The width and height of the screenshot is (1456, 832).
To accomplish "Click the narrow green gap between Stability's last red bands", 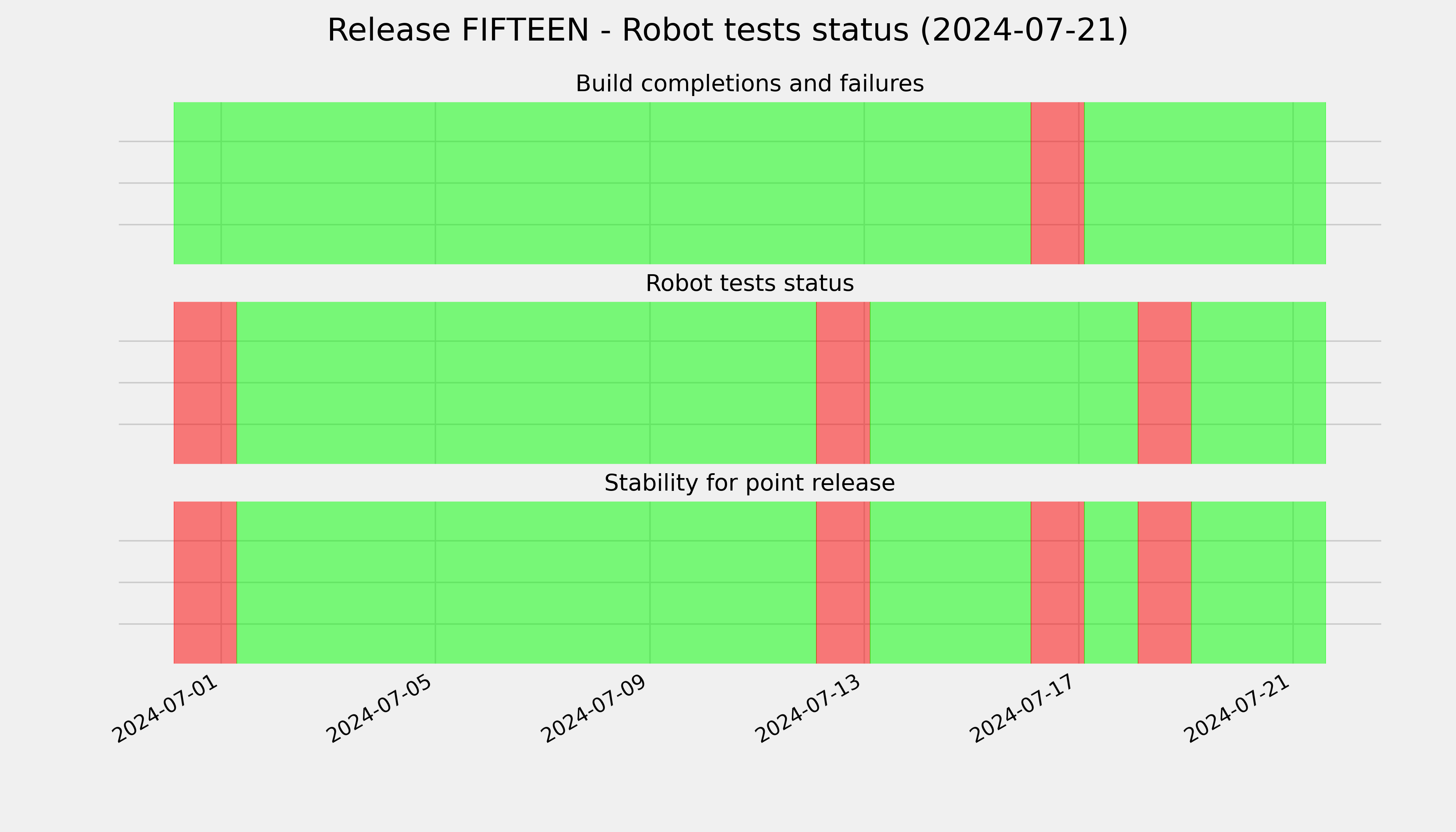I will [x=1111, y=582].
